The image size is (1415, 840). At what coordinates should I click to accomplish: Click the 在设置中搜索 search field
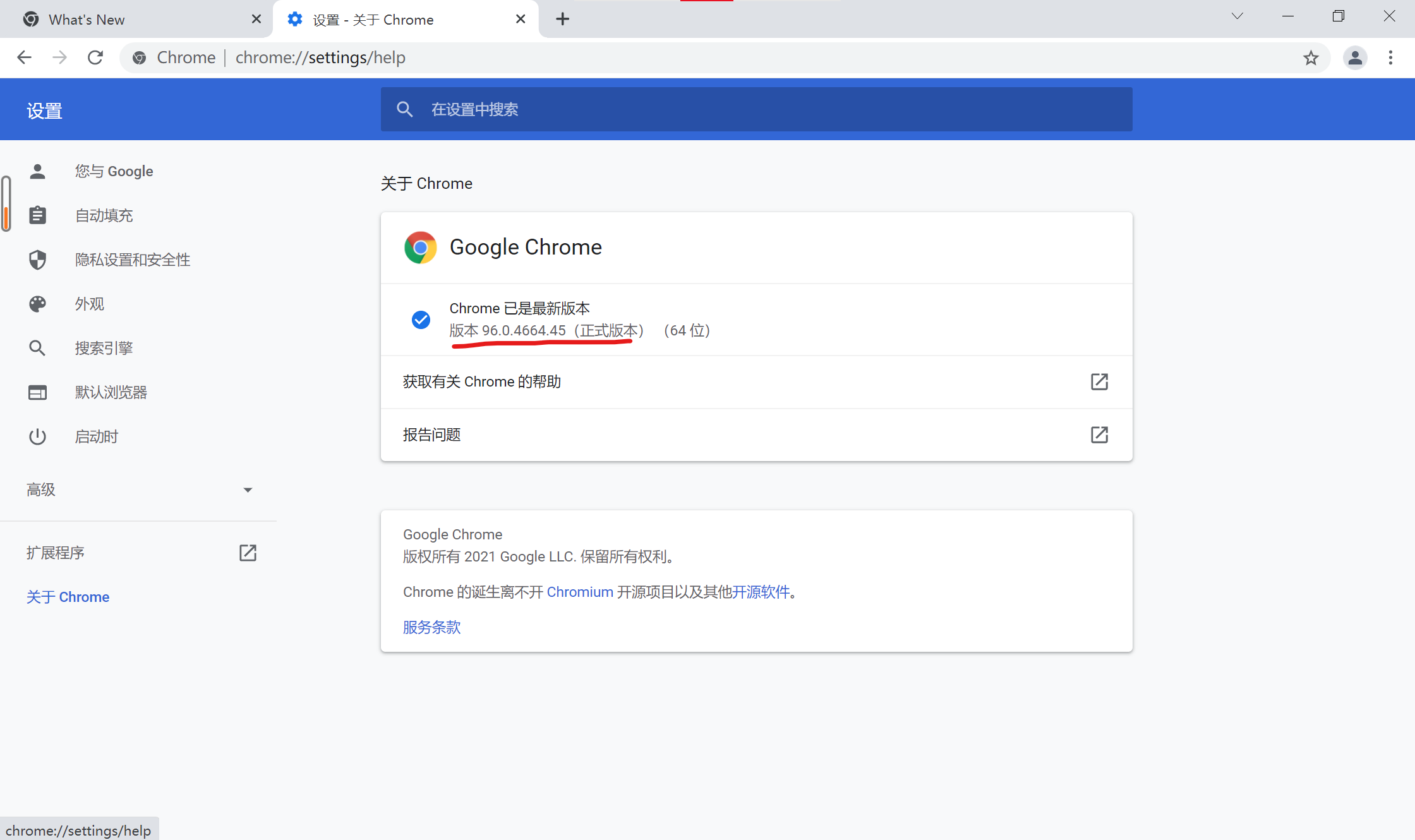[756, 109]
